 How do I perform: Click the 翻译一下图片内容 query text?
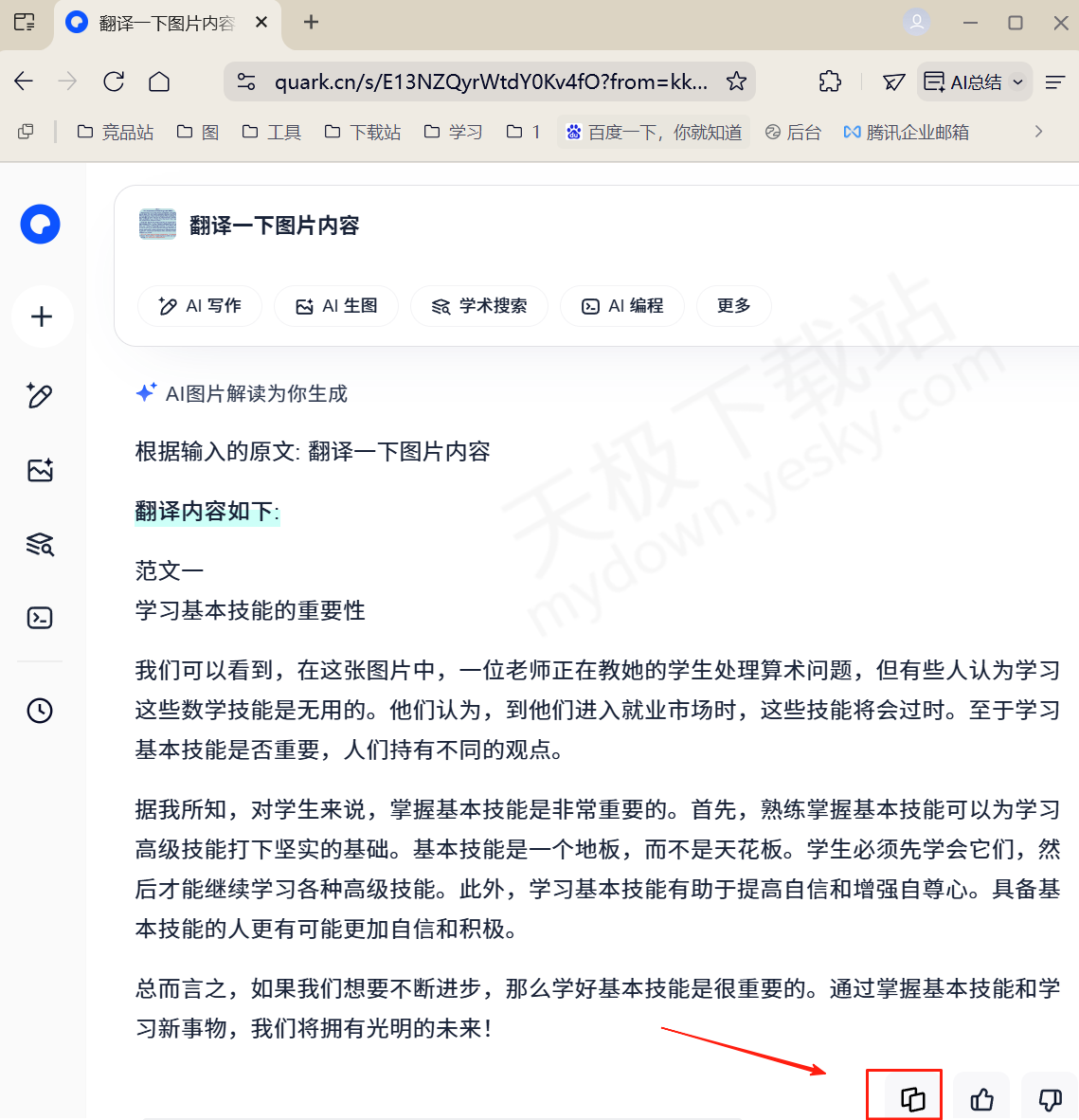point(274,226)
